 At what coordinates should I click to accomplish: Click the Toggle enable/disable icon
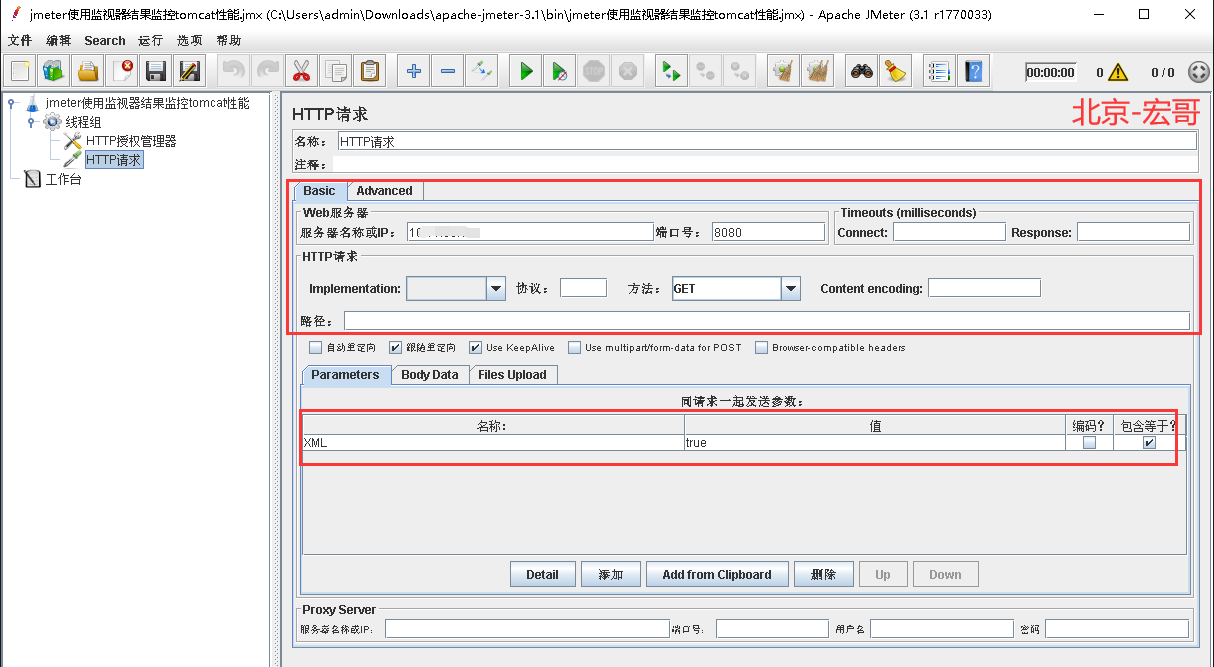coord(482,71)
